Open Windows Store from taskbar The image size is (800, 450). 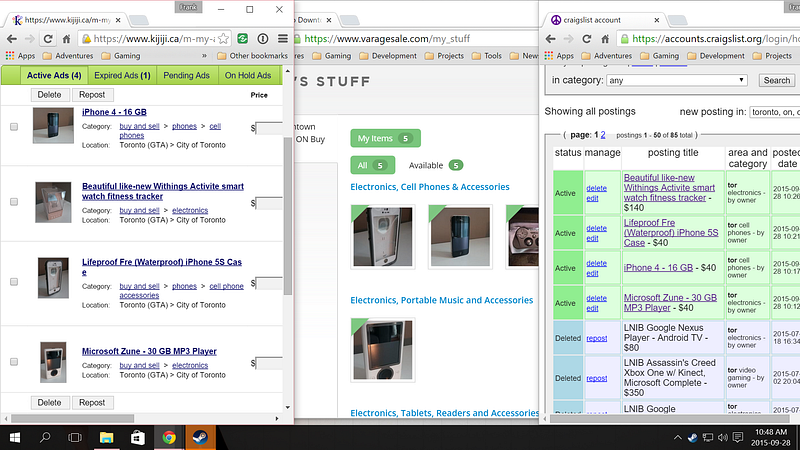(138, 438)
